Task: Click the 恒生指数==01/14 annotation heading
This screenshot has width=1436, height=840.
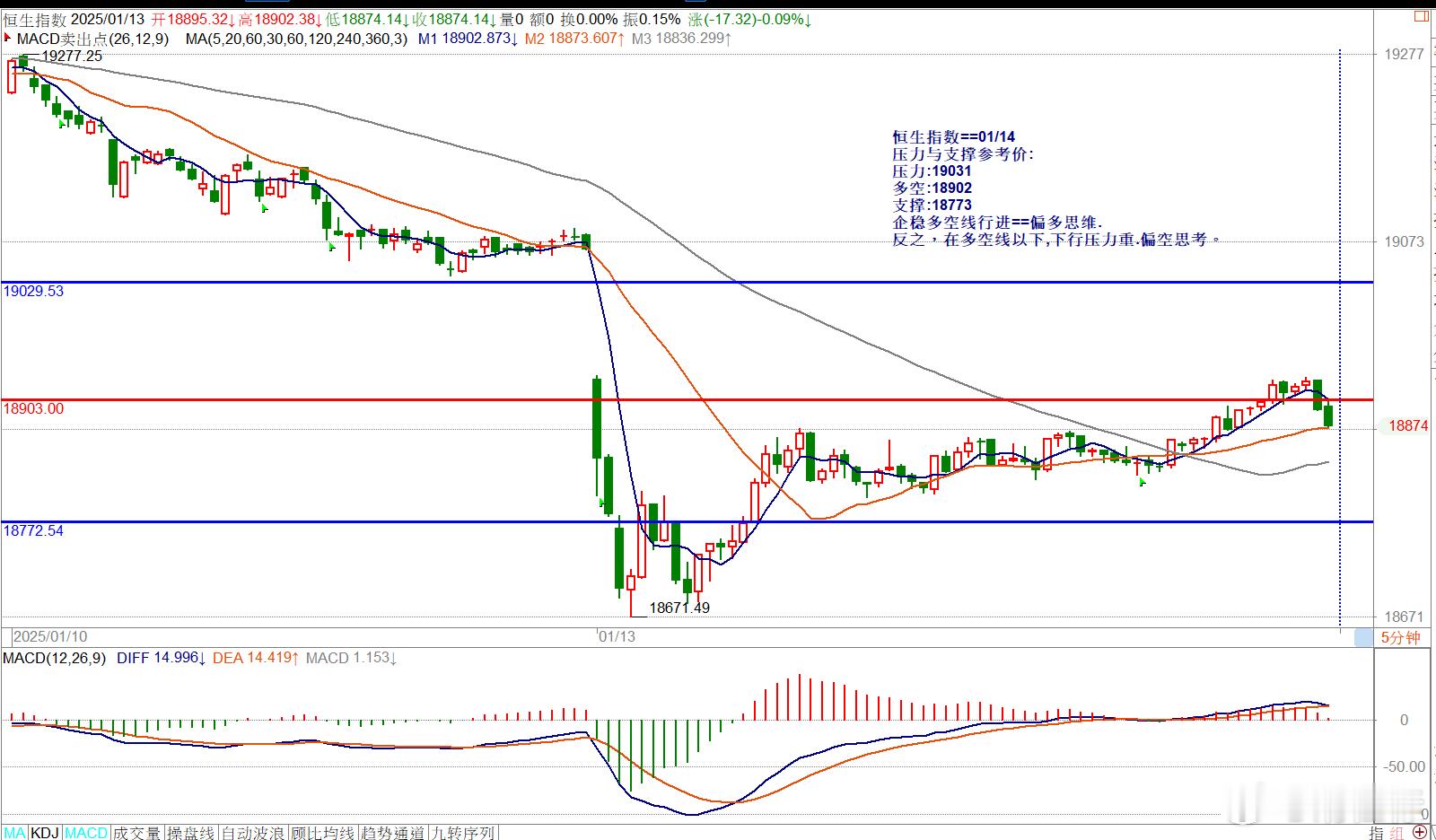Action: coord(953,136)
